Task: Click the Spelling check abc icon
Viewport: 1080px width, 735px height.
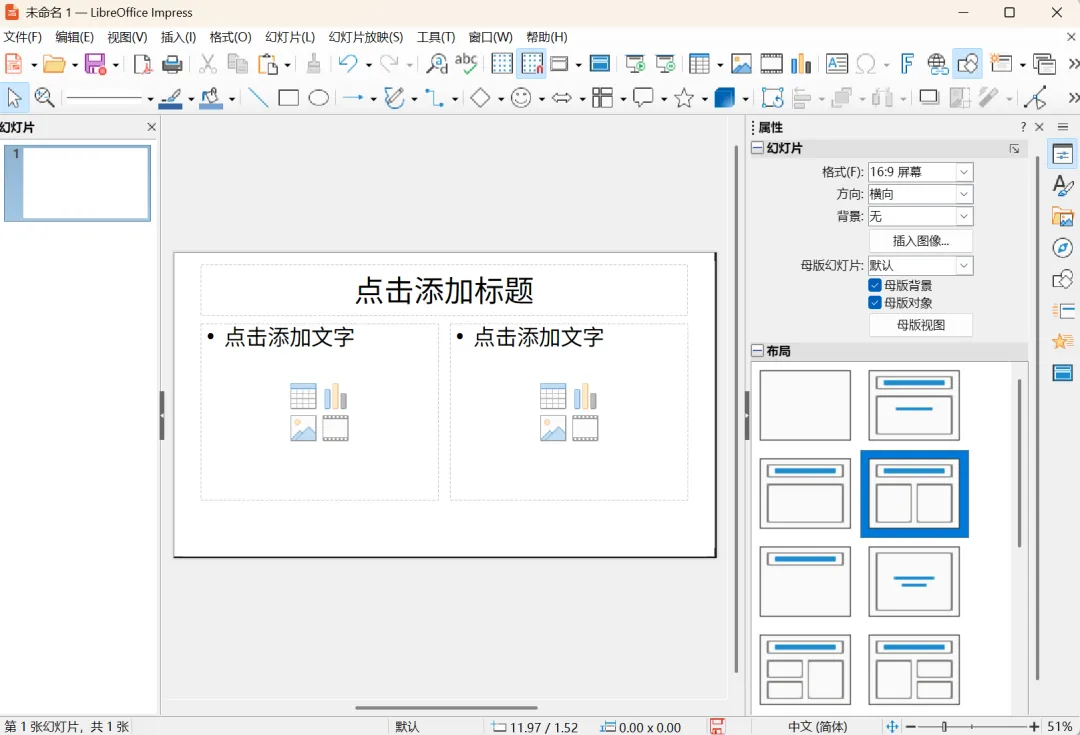Action: pyautogui.click(x=466, y=64)
